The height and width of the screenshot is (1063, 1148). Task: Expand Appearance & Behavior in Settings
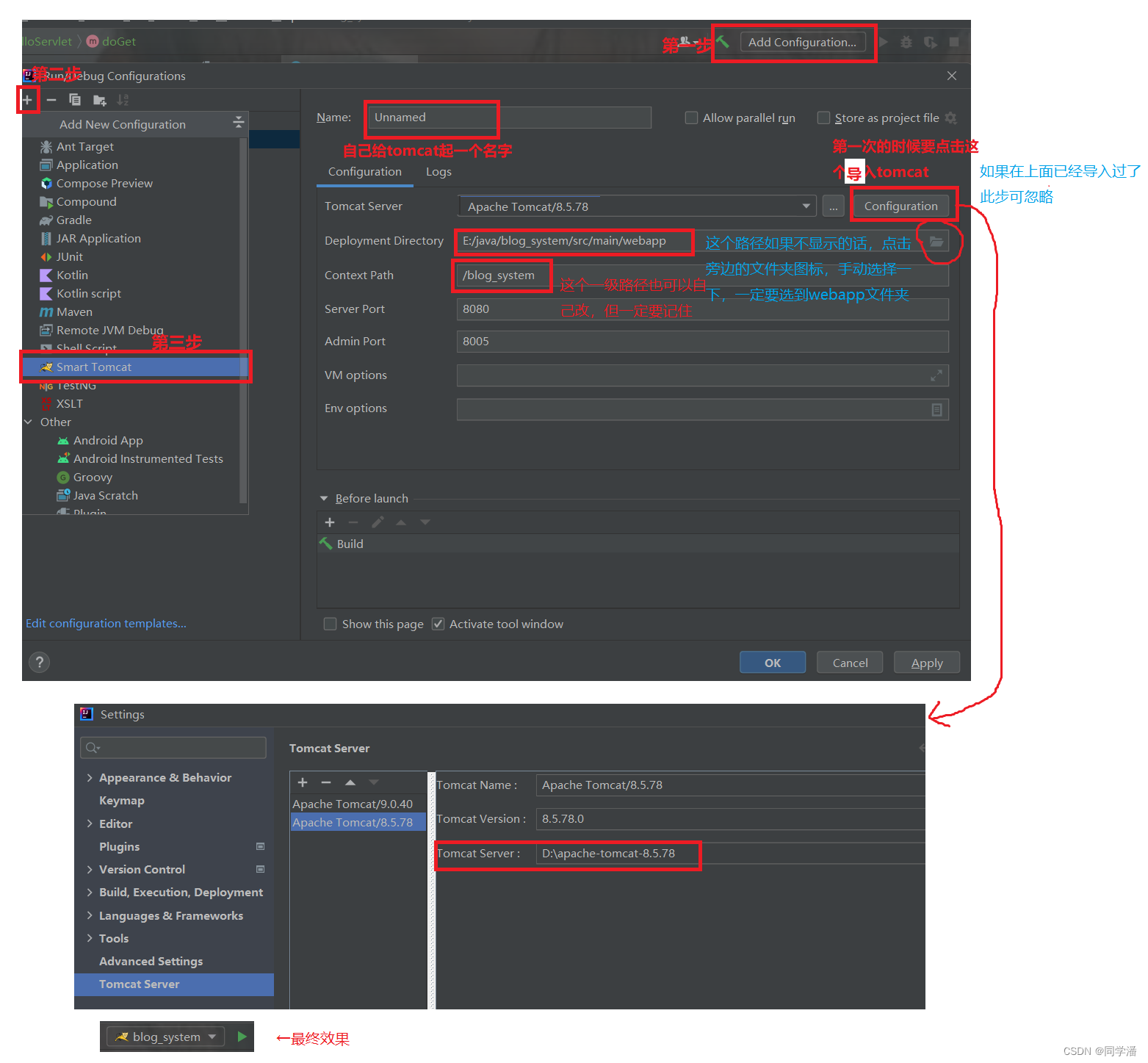click(90, 777)
